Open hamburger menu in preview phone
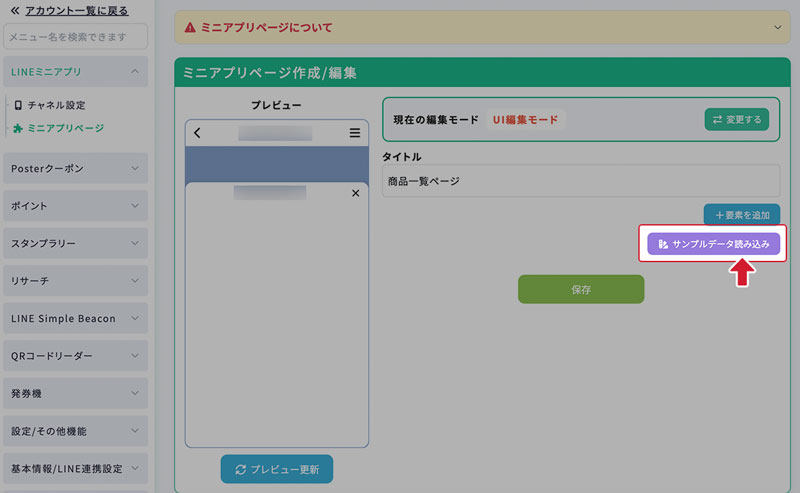This screenshot has width=800, height=493. pyautogui.click(x=355, y=133)
